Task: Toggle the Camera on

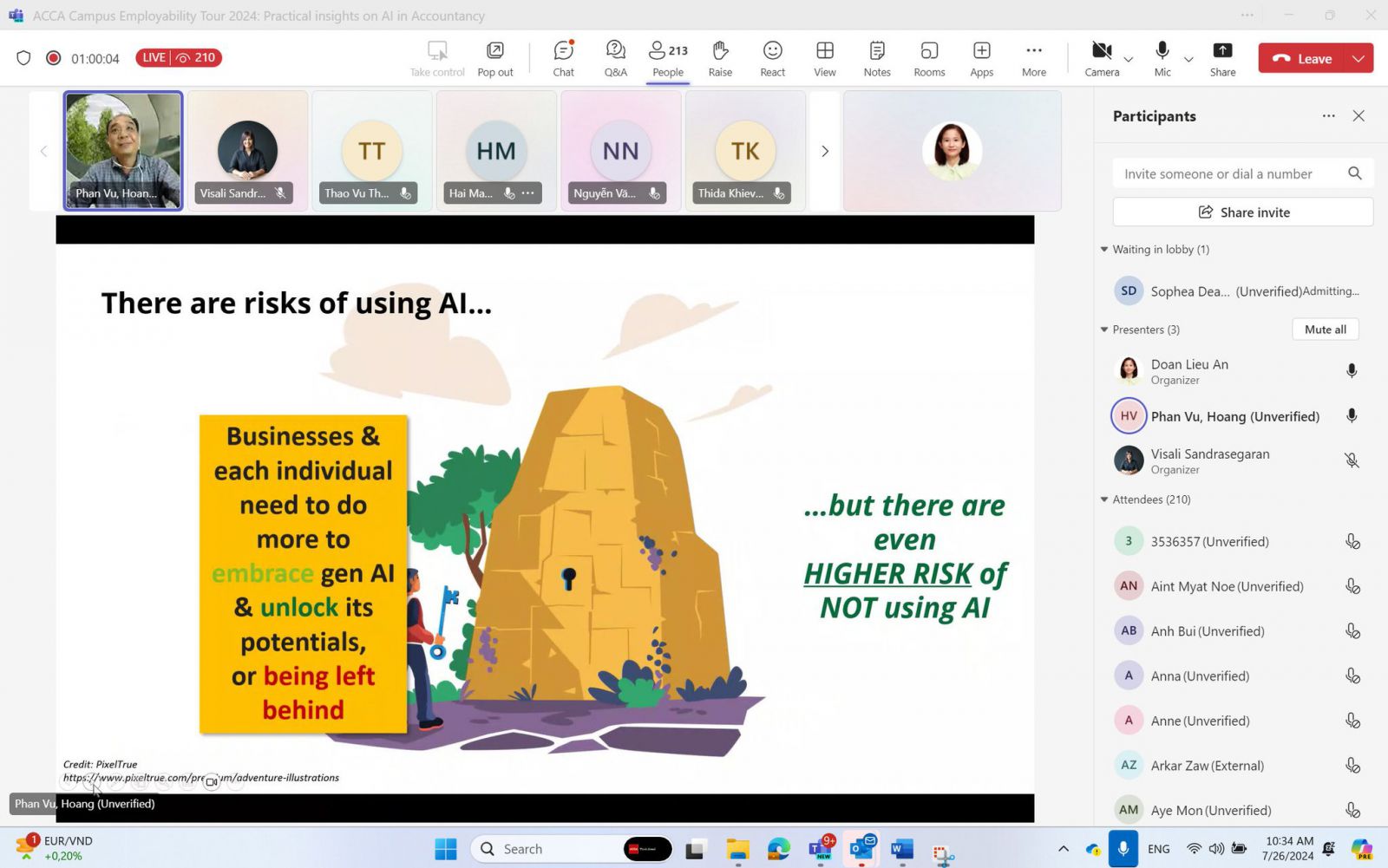Action: click(1102, 58)
